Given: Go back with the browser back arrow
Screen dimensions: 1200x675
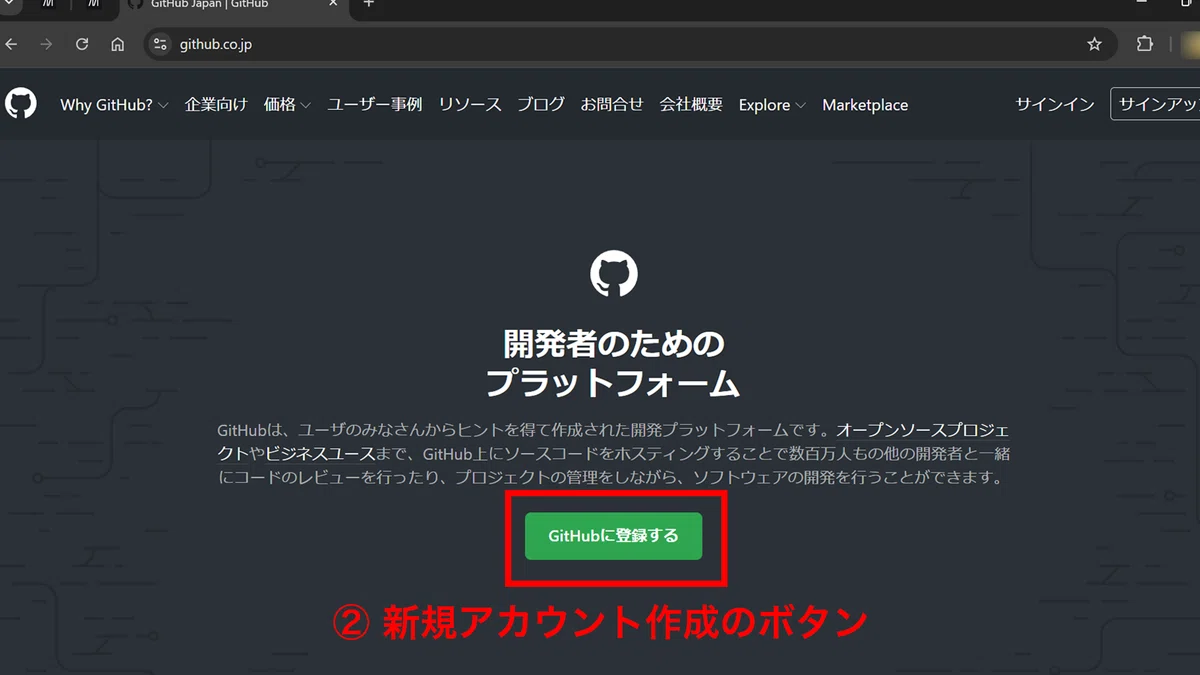Looking at the screenshot, I should (x=12, y=44).
